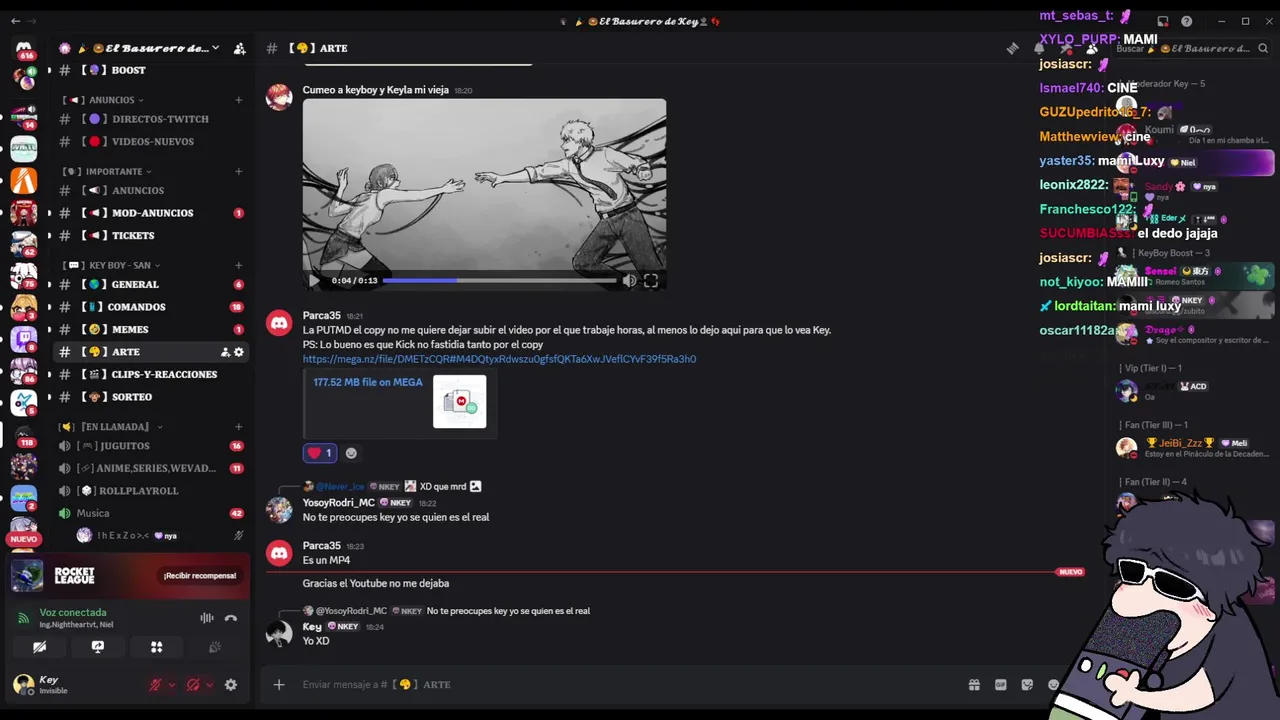Image resolution: width=1280 pixels, height=720 pixels.
Task: Open Discord help question mark
Action: click(1187, 21)
